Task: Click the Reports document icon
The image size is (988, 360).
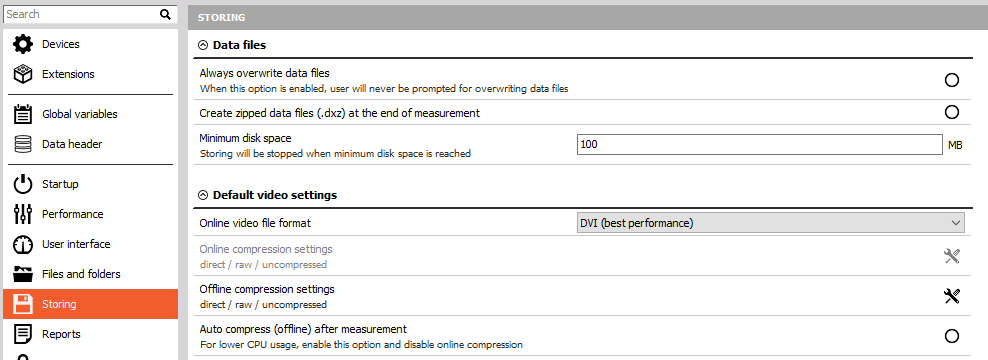Action: pyautogui.click(x=23, y=334)
